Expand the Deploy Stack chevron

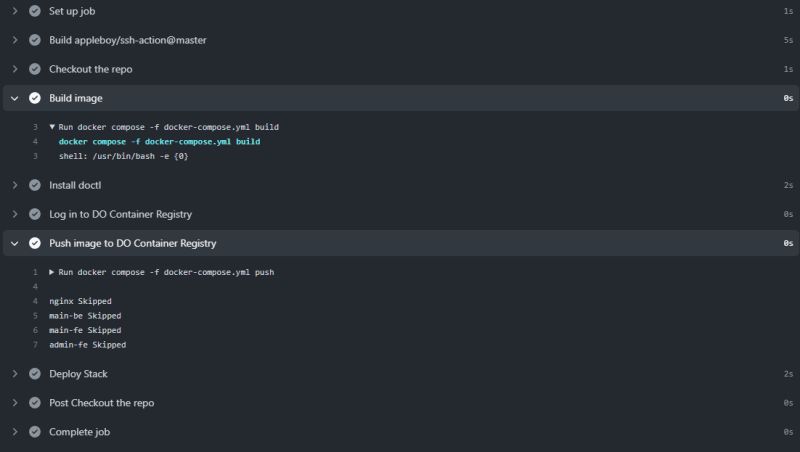(x=15, y=374)
